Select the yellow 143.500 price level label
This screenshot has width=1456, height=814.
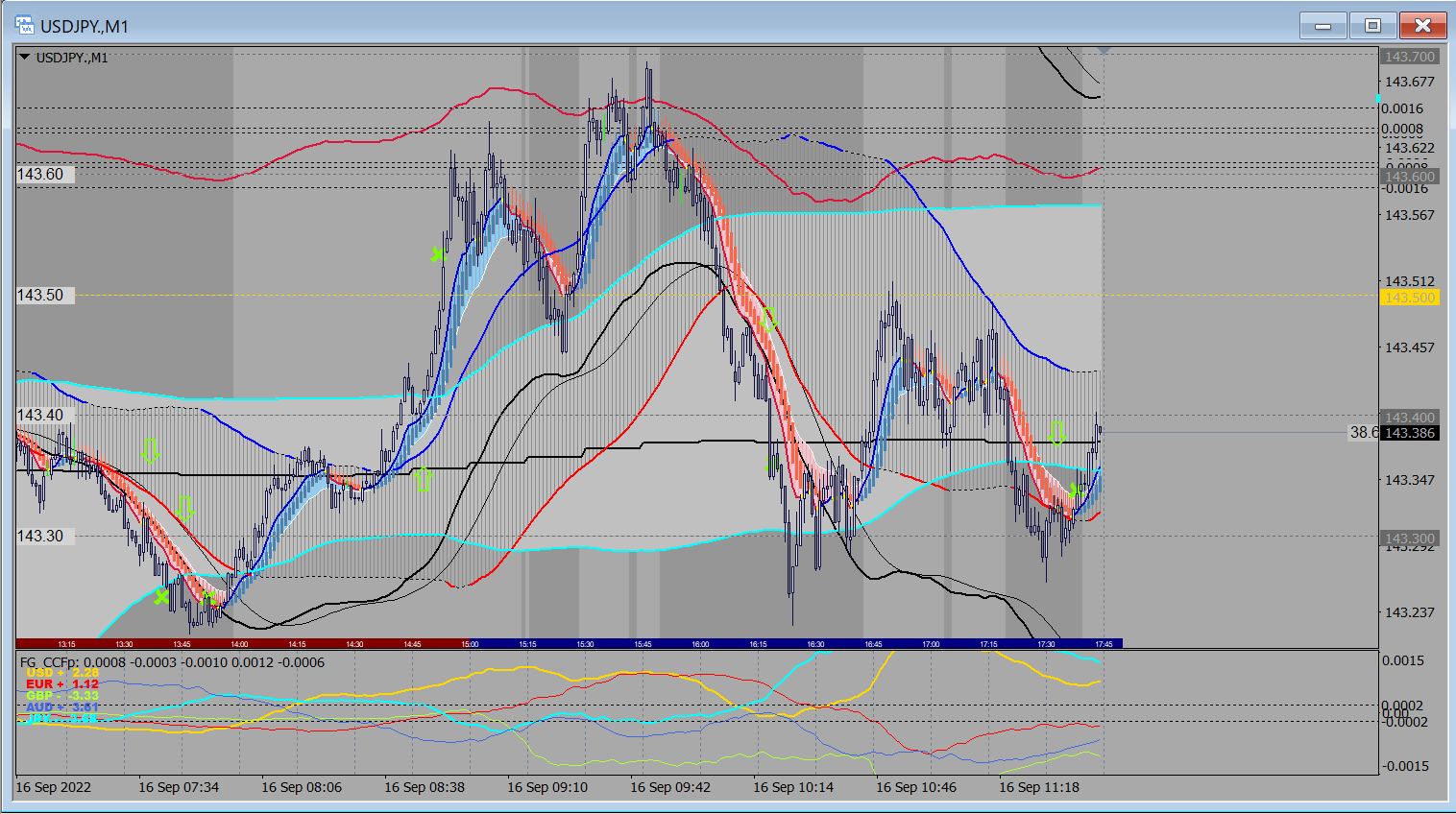tap(1409, 298)
